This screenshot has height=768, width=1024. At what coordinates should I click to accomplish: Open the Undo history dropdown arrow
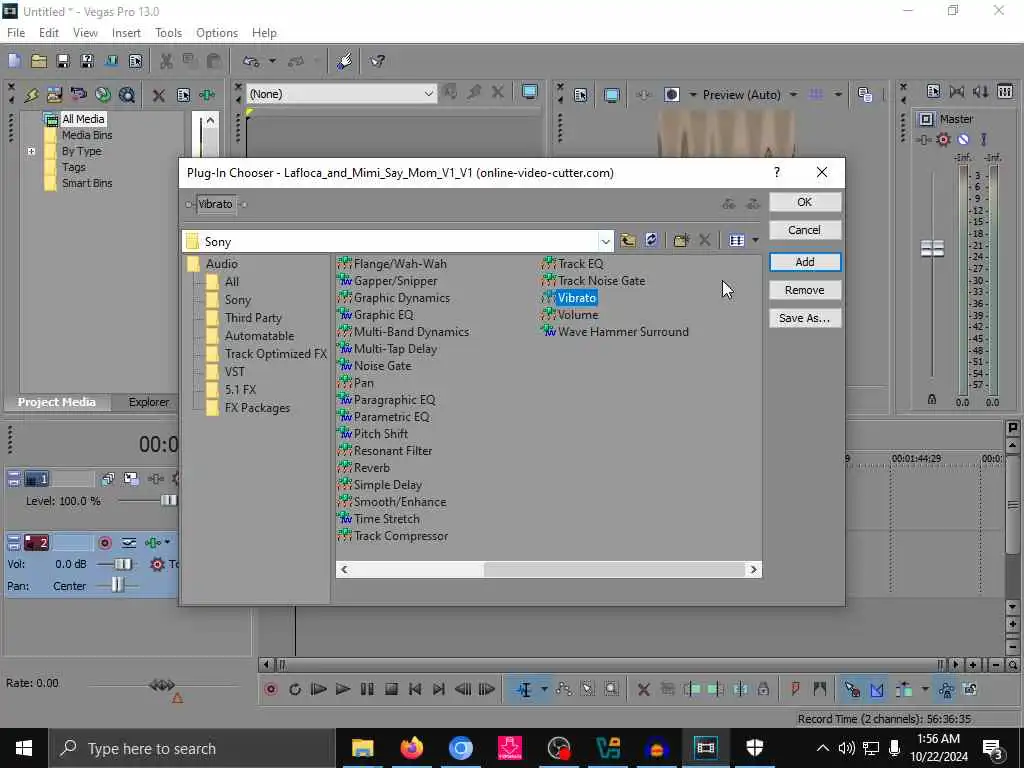coord(272,61)
